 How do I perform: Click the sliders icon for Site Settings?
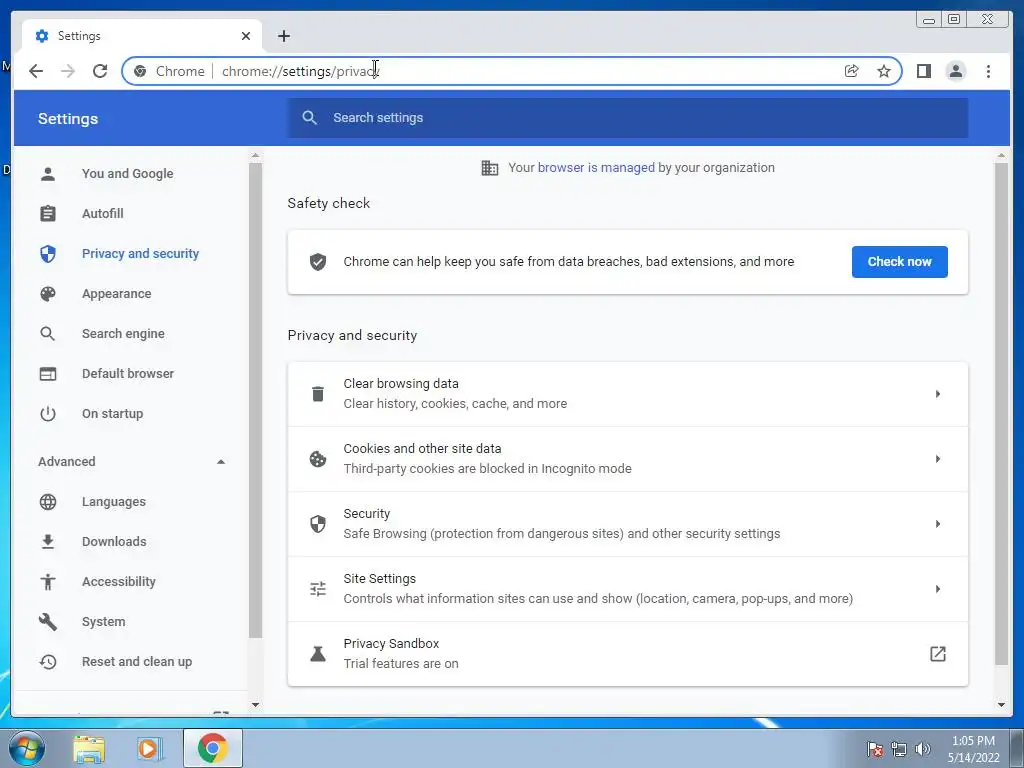[318, 589]
